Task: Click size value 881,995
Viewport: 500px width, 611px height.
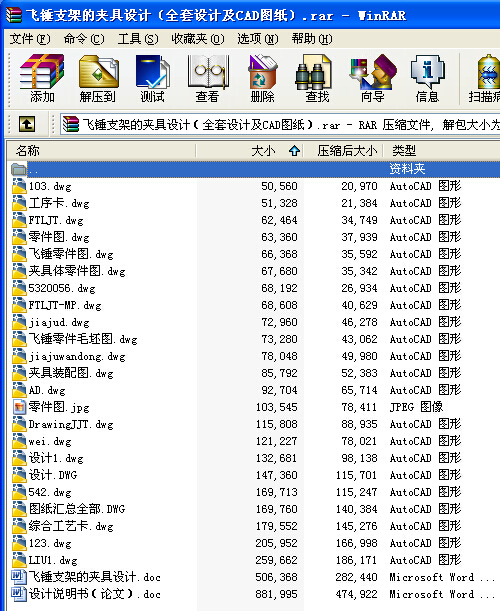Action: tap(276, 594)
